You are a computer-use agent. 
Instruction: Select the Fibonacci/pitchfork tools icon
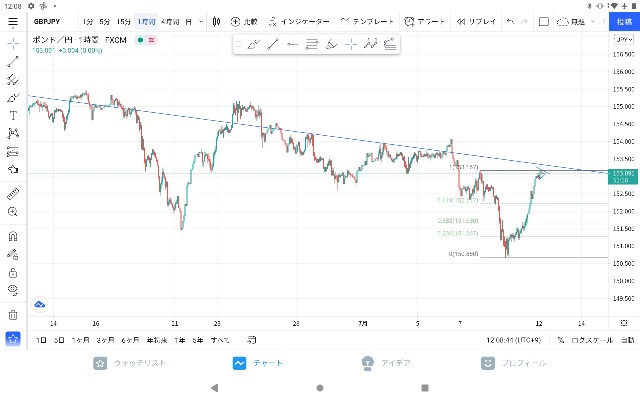pos(13,79)
